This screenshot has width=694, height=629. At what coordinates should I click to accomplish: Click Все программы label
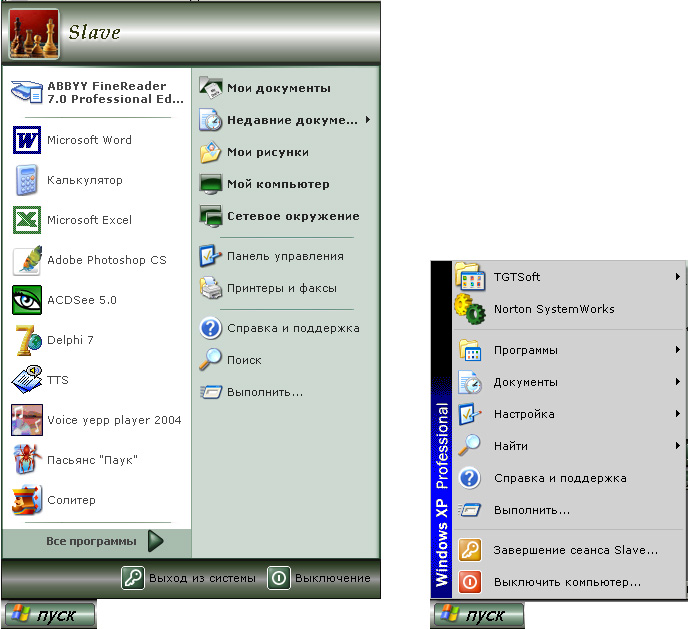click(x=91, y=541)
